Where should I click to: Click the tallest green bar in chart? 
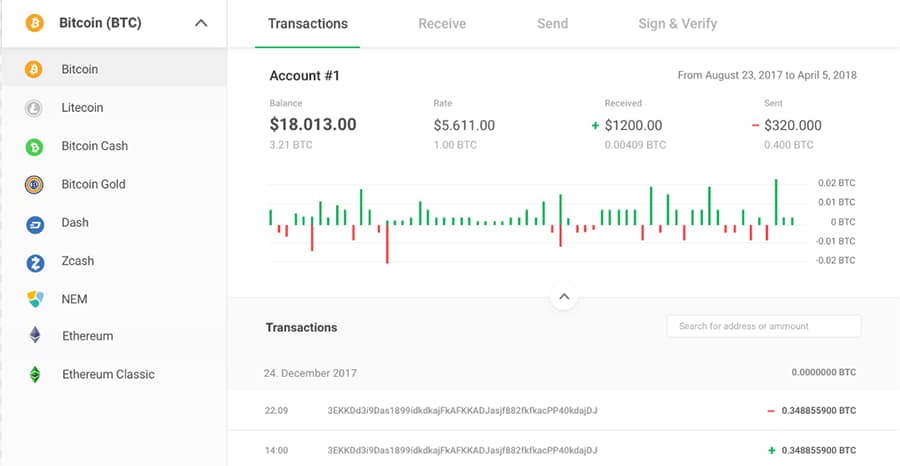point(775,202)
